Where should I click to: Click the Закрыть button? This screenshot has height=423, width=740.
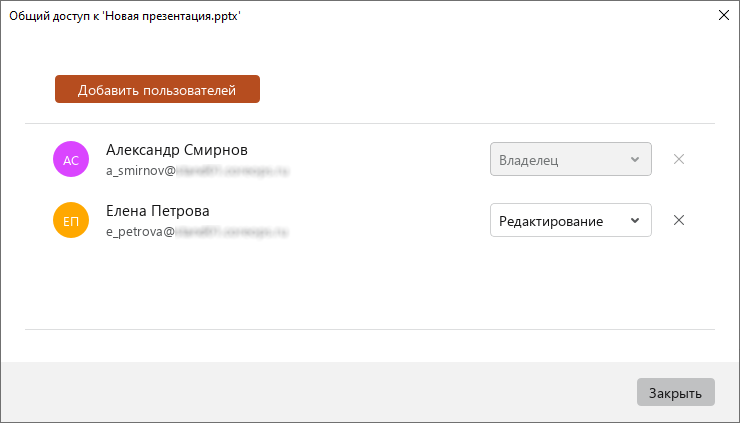coord(675,392)
